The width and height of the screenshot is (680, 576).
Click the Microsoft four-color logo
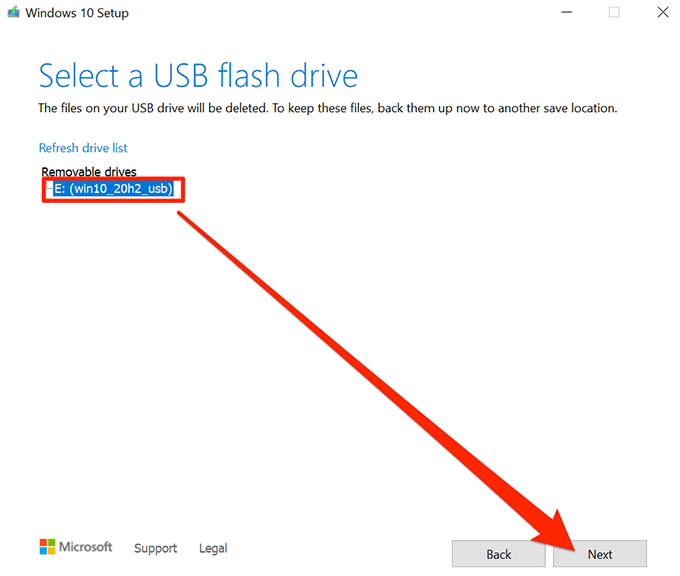47,547
